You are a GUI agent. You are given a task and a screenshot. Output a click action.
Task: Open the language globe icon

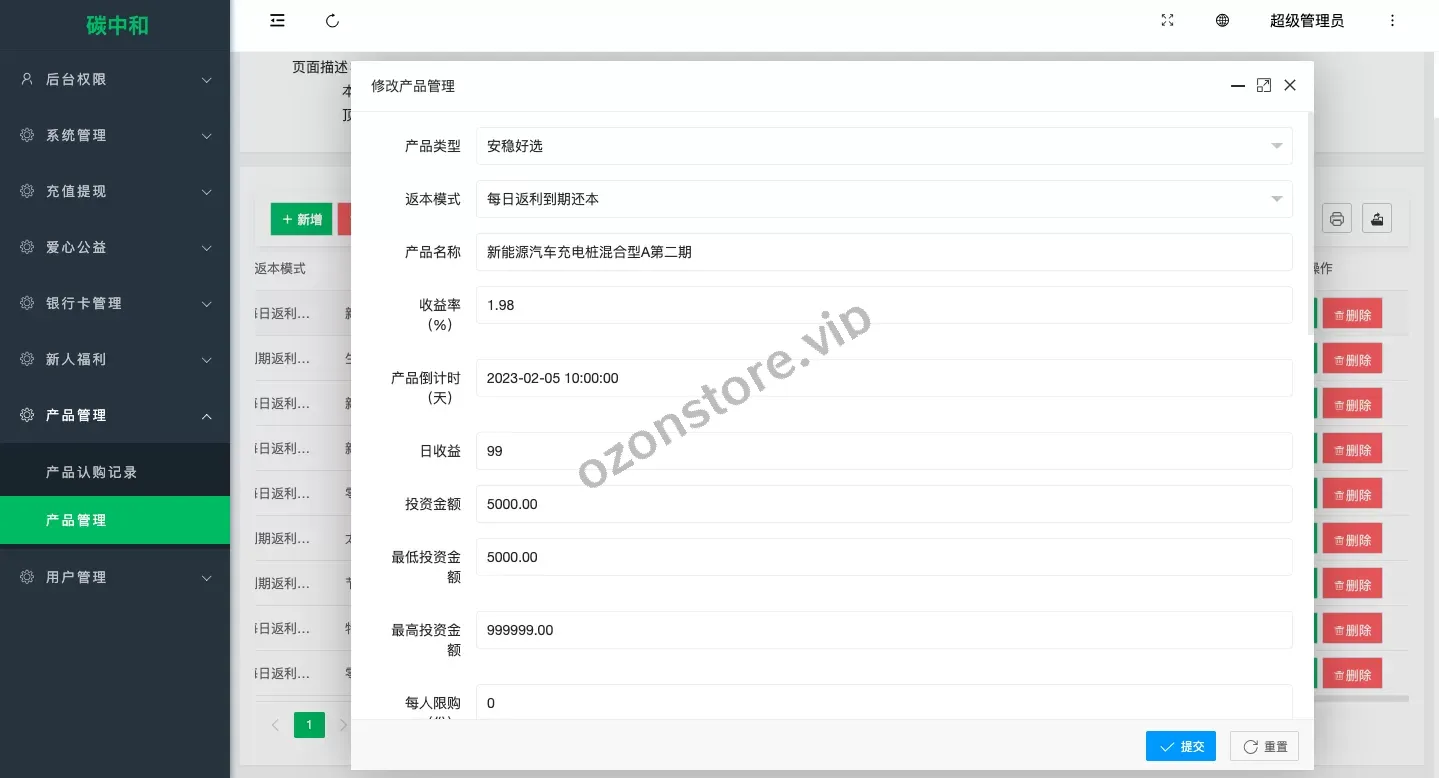point(1222,21)
